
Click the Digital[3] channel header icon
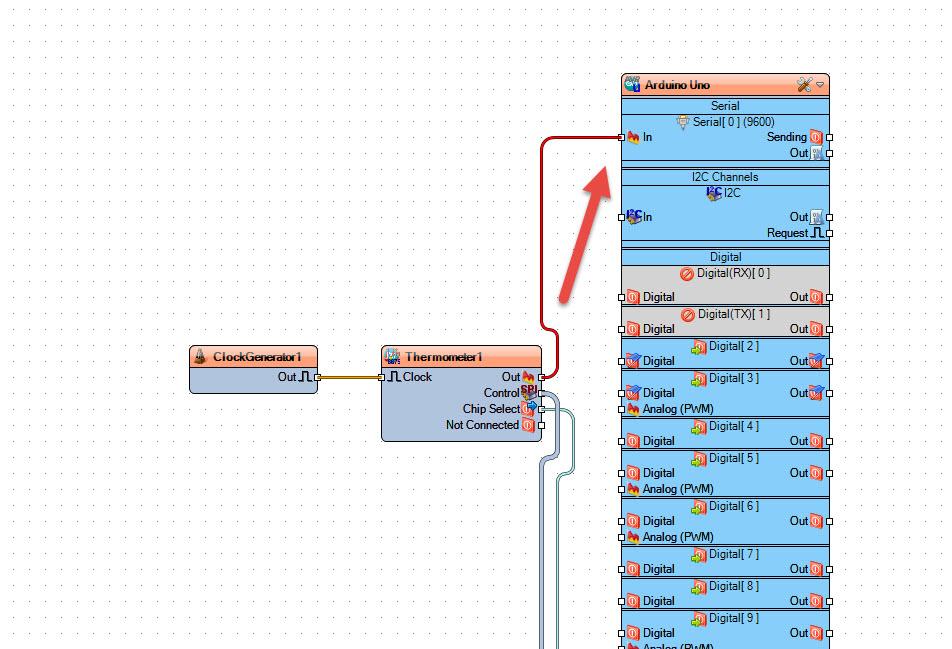tap(699, 379)
